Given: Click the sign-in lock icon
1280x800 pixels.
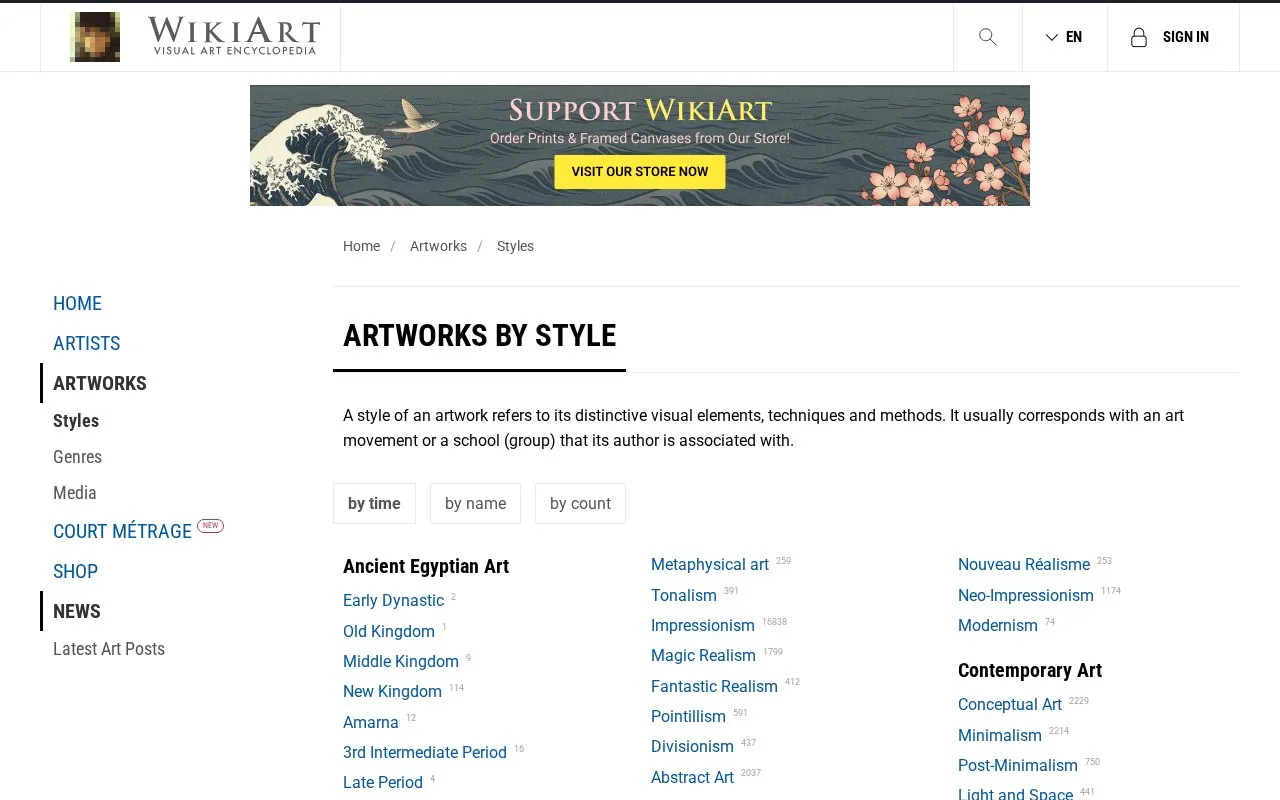Looking at the screenshot, I should [1138, 37].
